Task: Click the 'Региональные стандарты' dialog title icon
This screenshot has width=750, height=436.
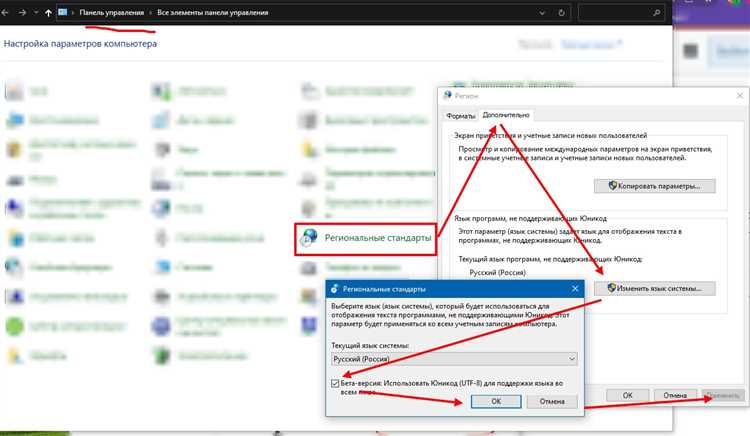Action: 334,289
